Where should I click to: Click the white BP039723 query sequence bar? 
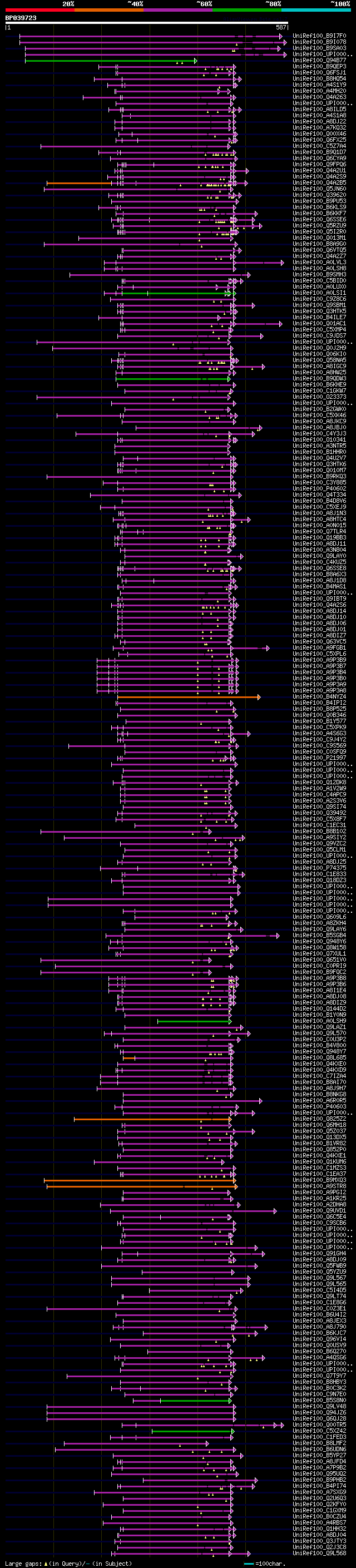click(147, 22)
